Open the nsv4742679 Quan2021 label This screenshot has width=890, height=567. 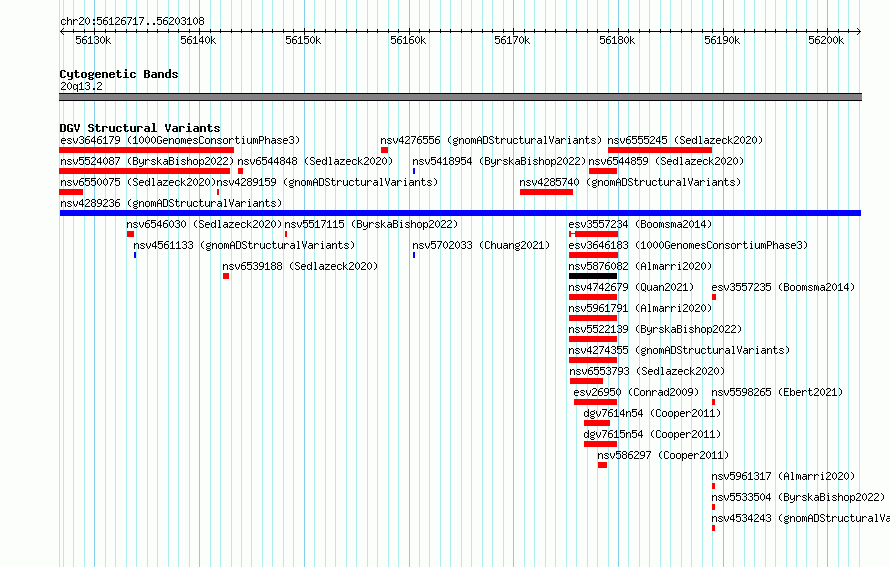(631, 287)
